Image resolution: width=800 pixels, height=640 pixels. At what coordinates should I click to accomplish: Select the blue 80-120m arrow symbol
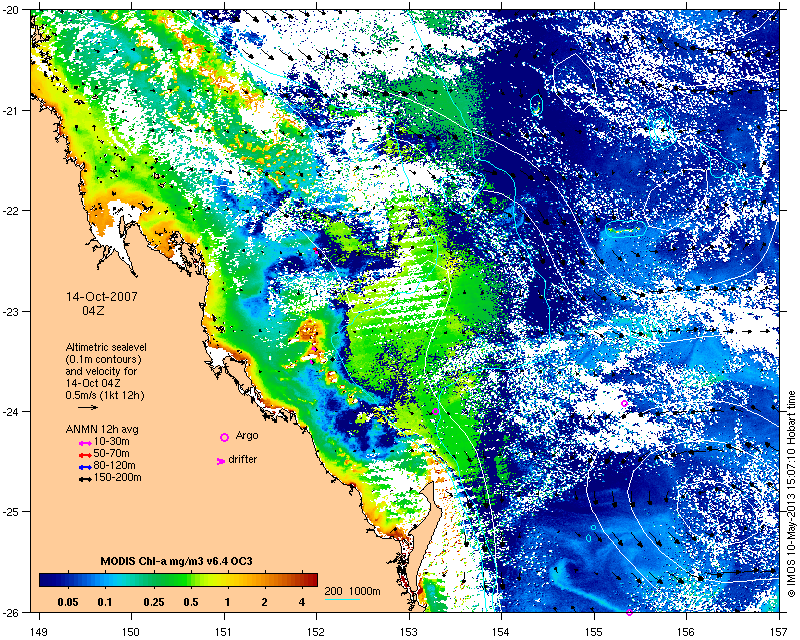85,467
